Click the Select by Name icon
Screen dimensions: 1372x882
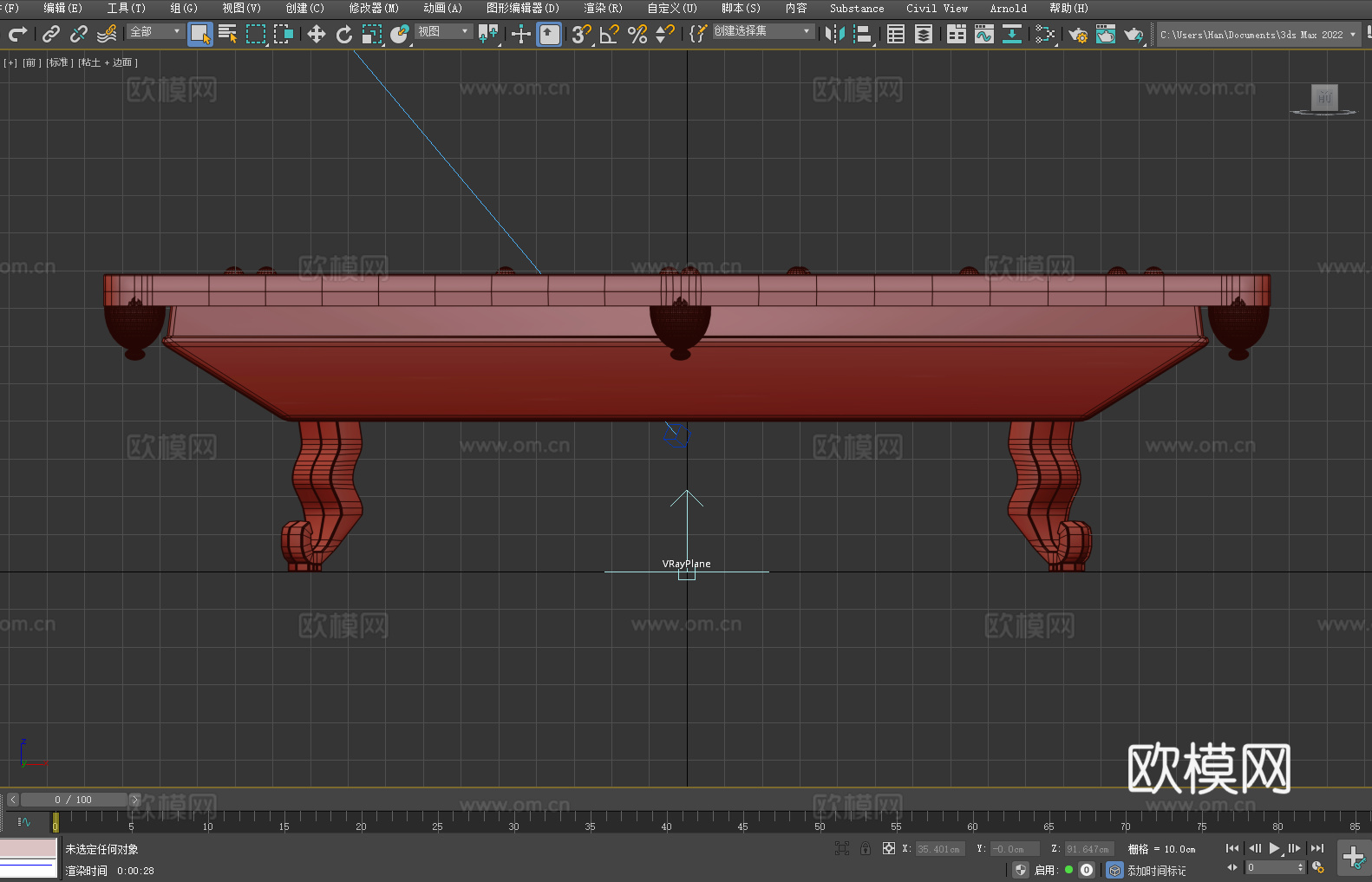pos(227,34)
